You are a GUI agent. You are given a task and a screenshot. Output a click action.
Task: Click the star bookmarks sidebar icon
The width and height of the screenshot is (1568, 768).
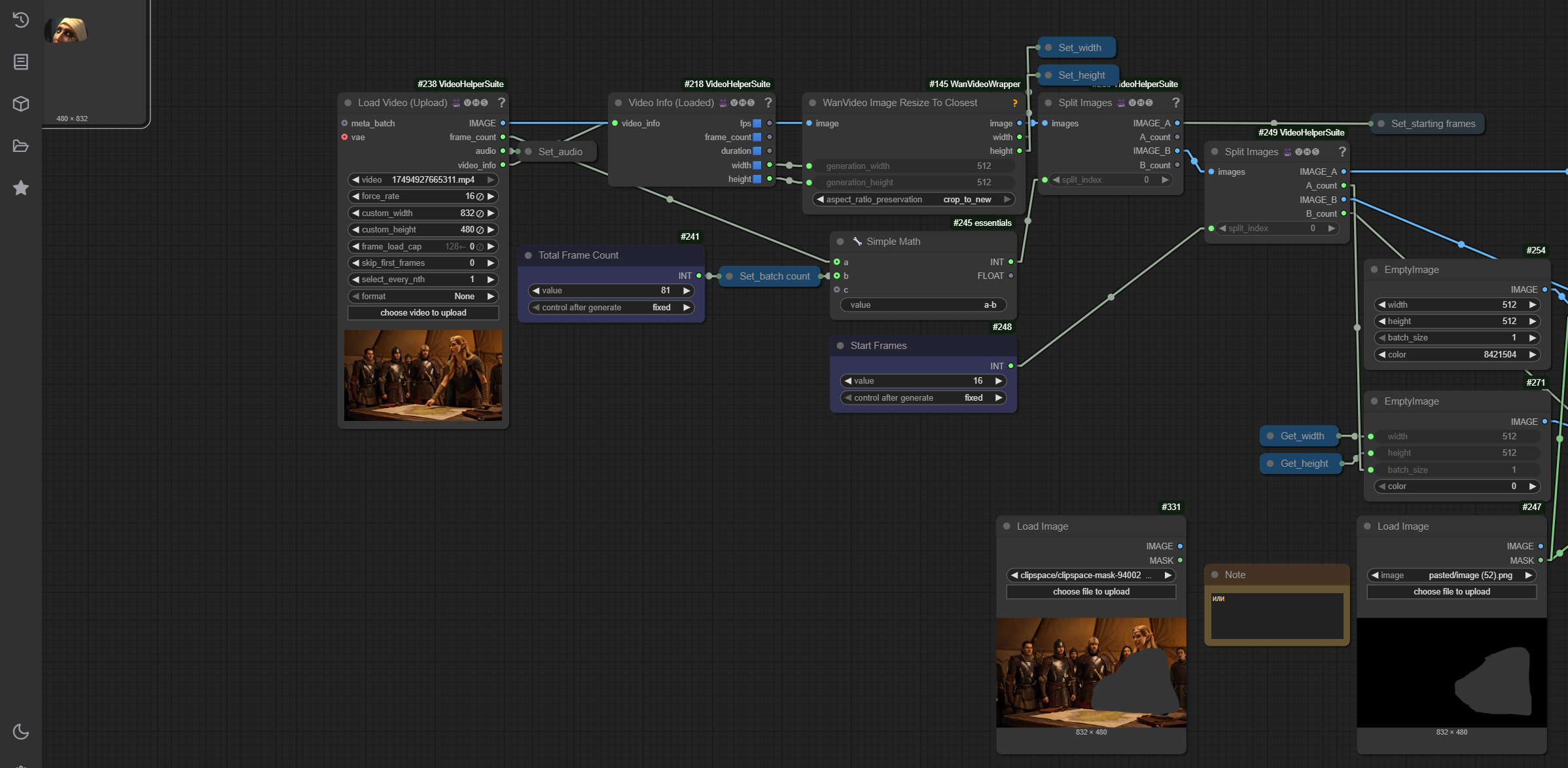click(x=21, y=188)
